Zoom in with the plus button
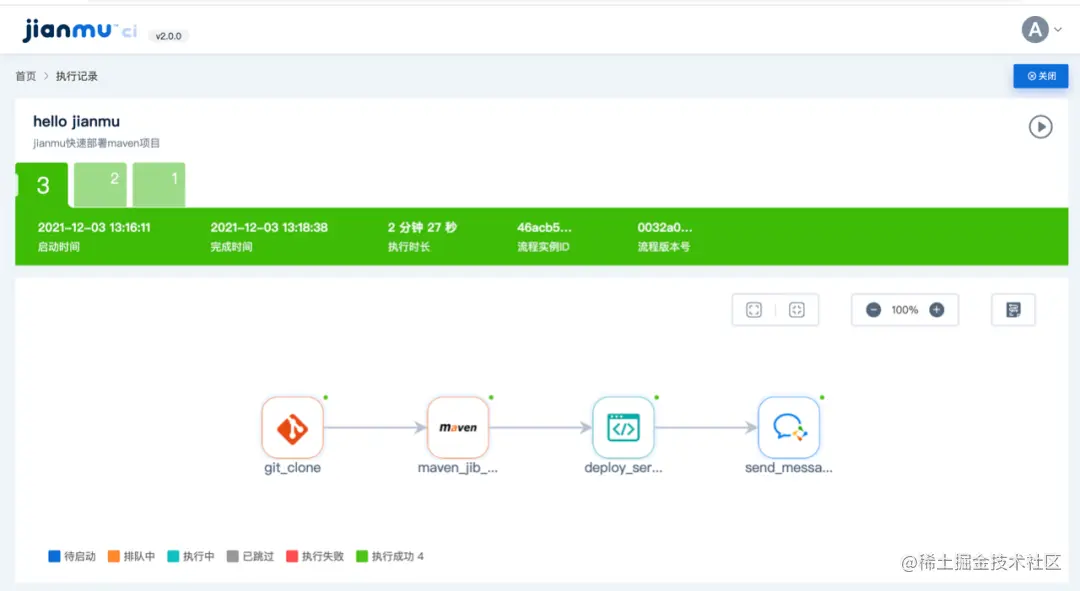 [937, 310]
